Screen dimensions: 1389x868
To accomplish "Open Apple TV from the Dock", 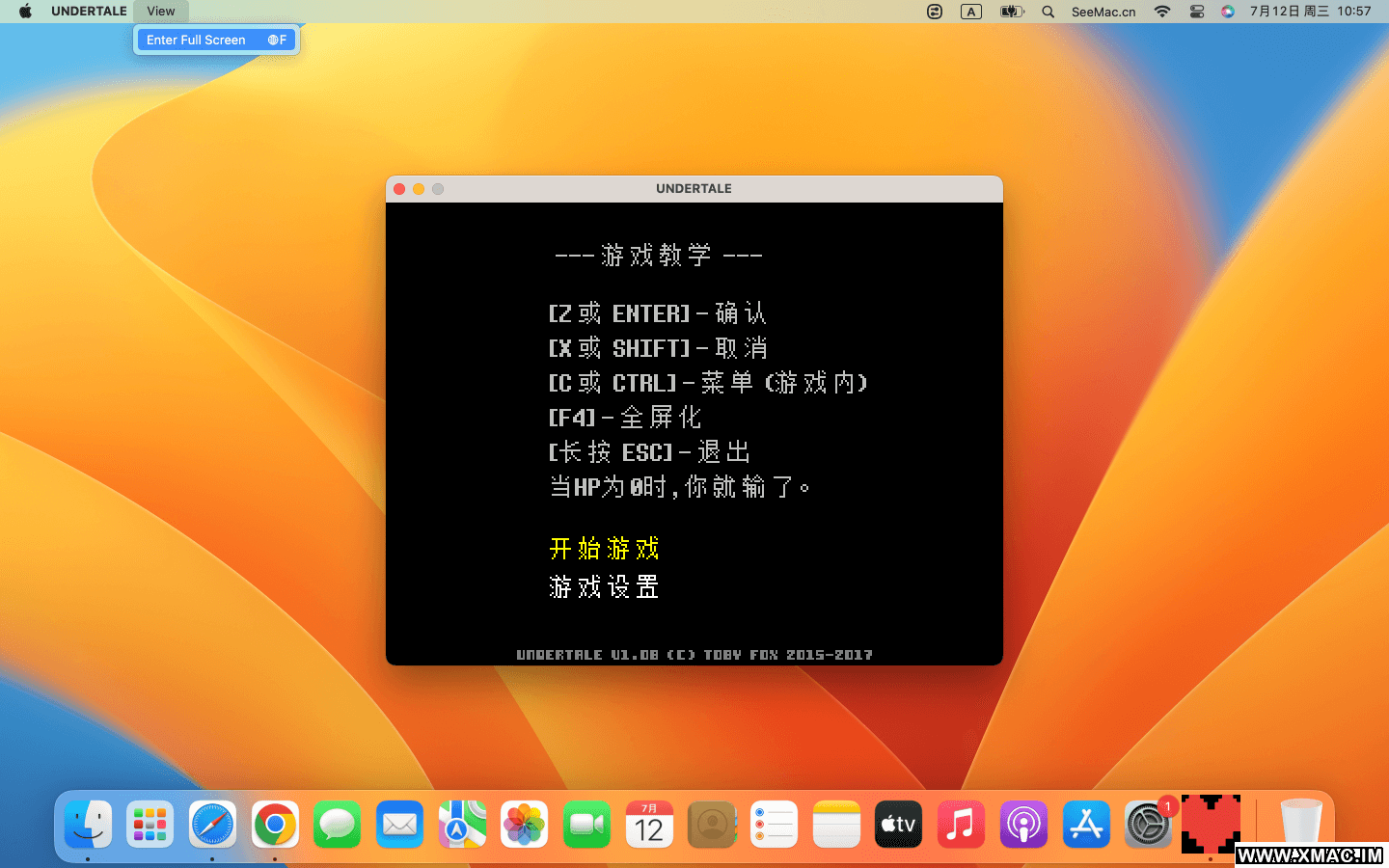I will coord(898,825).
